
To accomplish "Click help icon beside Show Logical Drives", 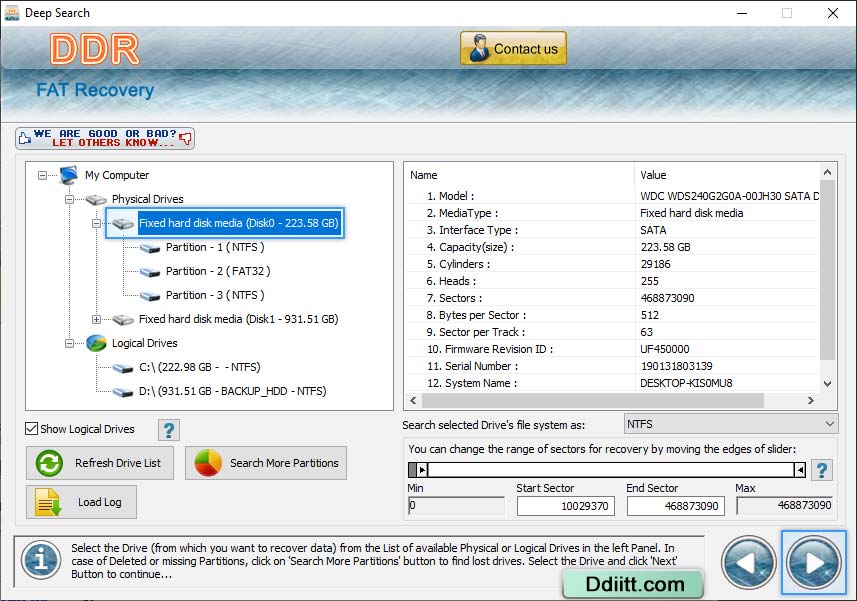I will [169, 430].
